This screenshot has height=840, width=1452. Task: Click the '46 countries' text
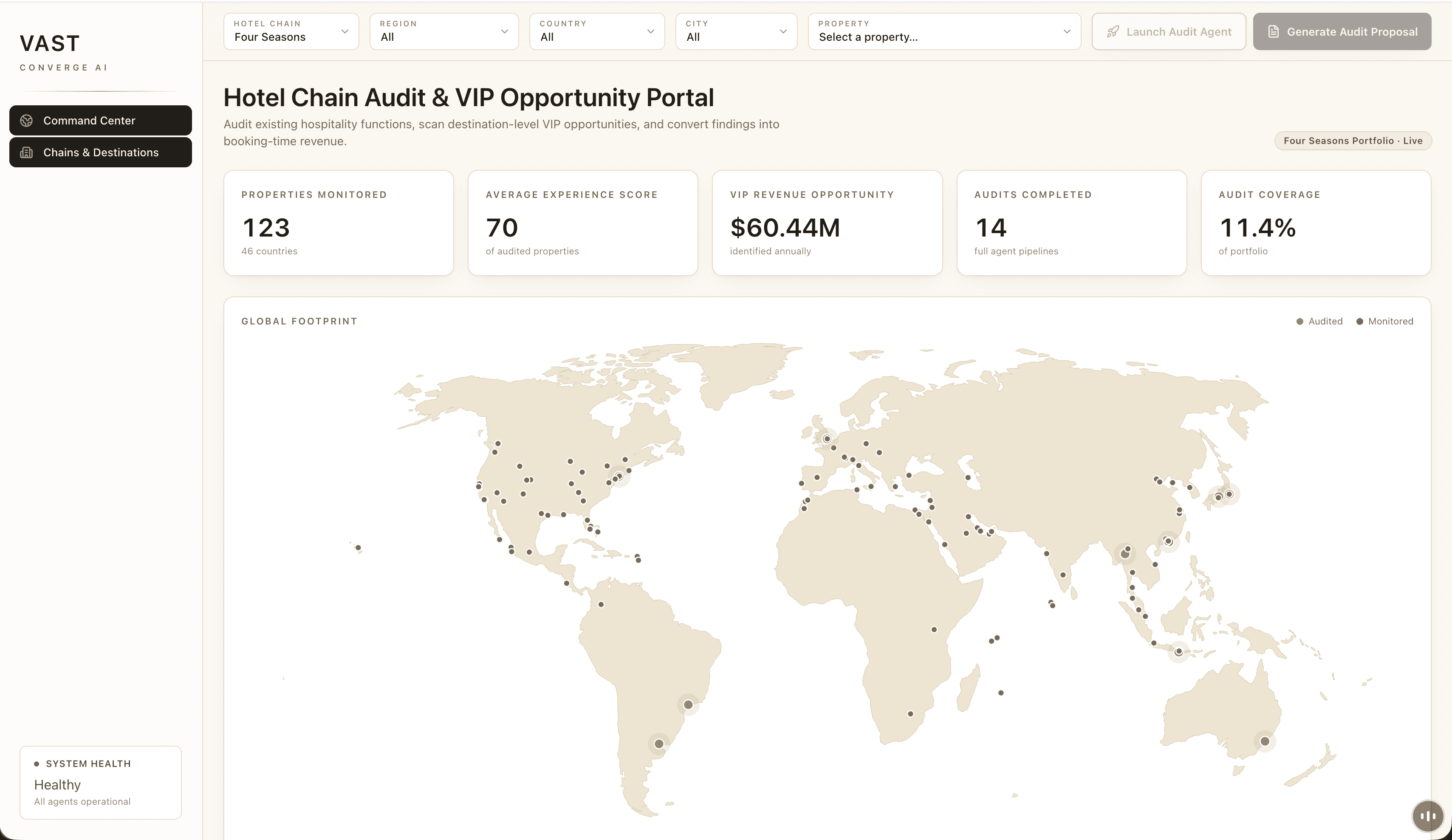click(269, 251)
